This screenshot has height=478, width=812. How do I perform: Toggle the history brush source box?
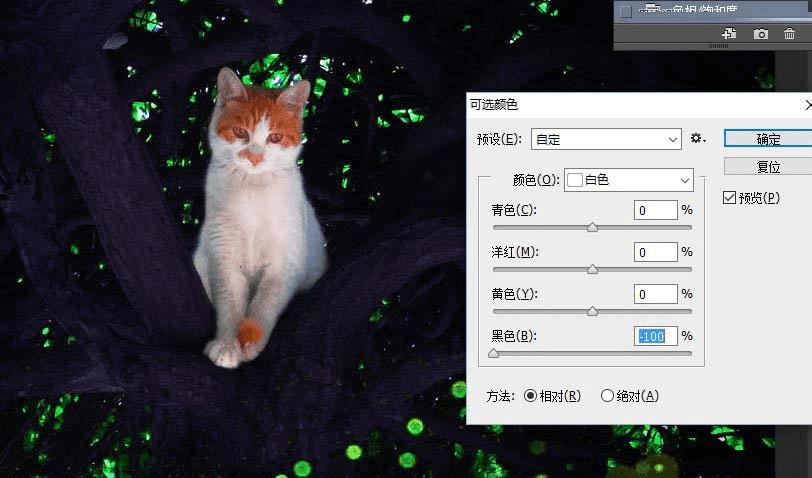click(626, 11)
